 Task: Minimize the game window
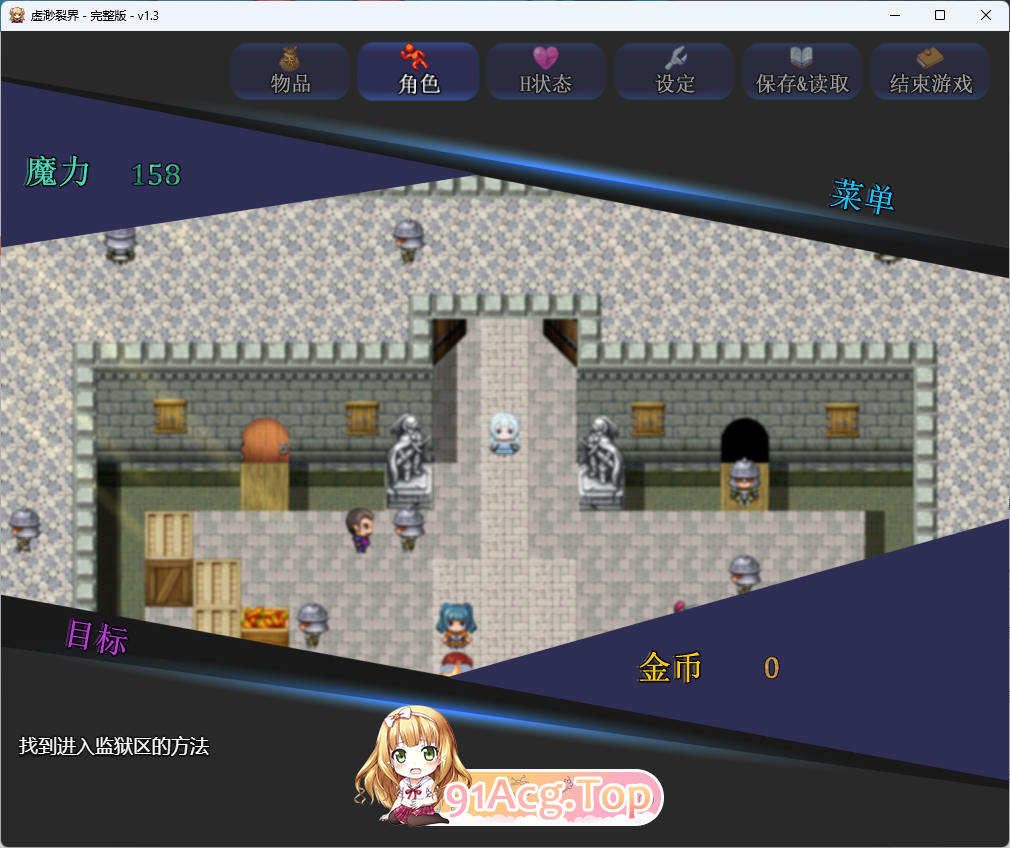click(x=895, y=15)
